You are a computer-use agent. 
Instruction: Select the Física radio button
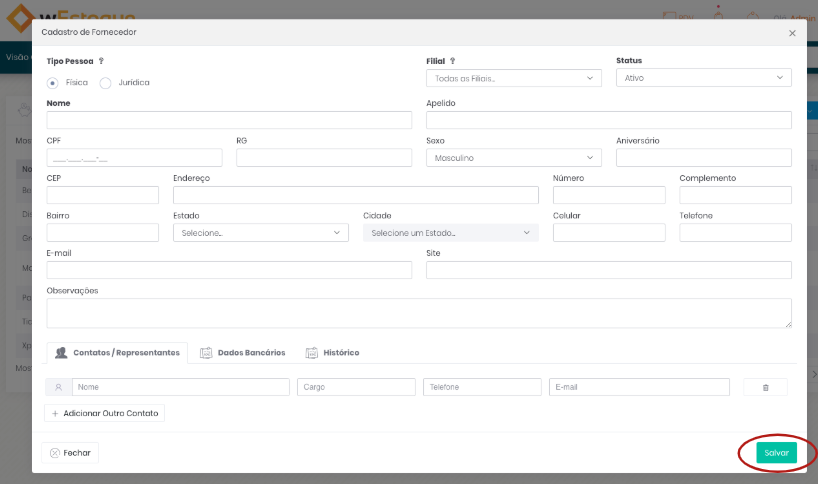tap(52, 83)
